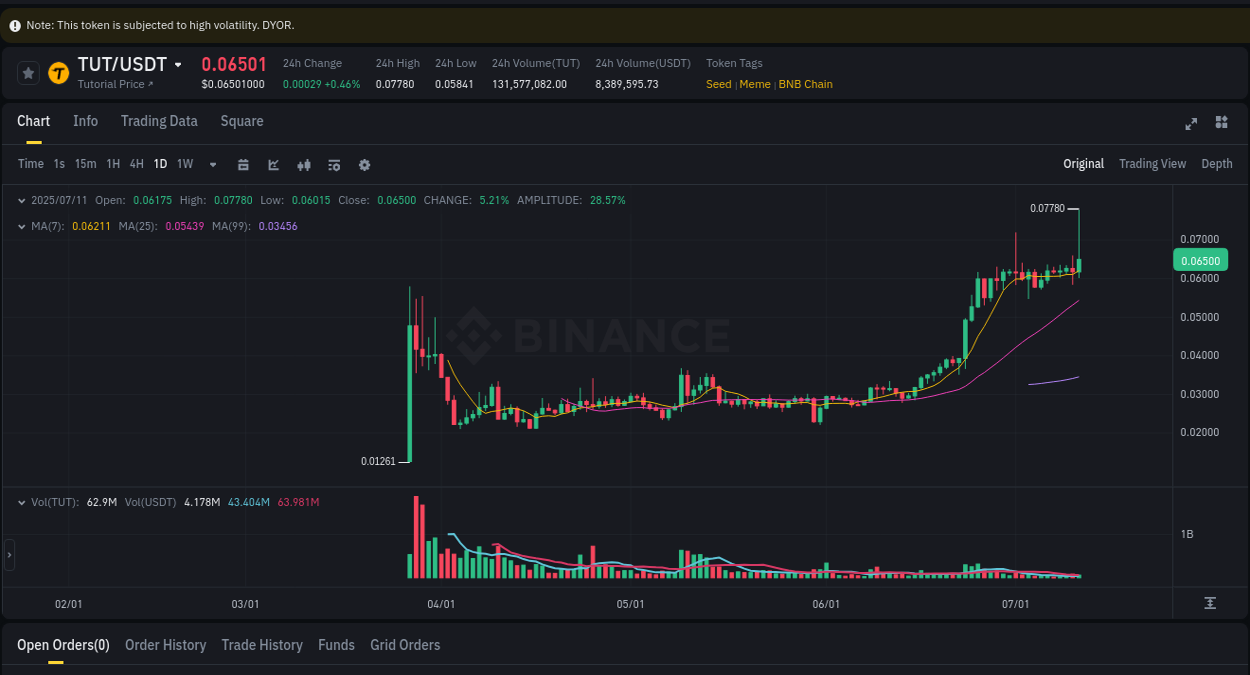Enable the 15m candle interval
Image resolution: width=1250 pixels, height=675 pixels.
pos(85,163)
